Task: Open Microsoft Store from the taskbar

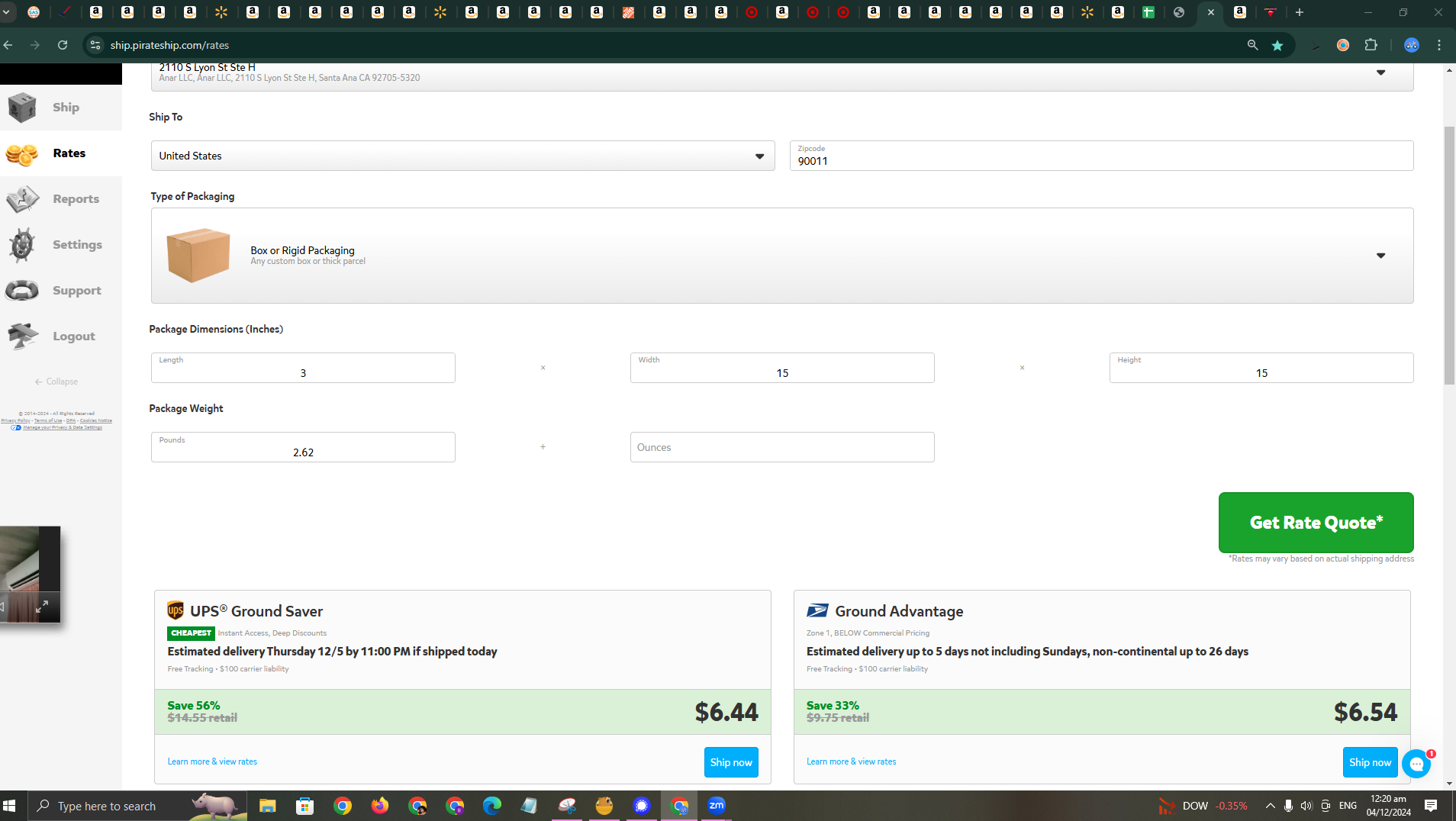Action: click(305, 806)
